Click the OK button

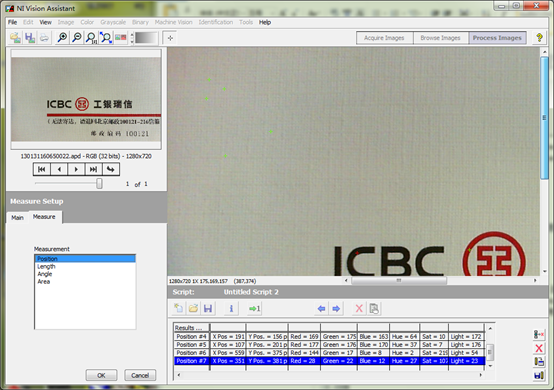click(101, 375)
